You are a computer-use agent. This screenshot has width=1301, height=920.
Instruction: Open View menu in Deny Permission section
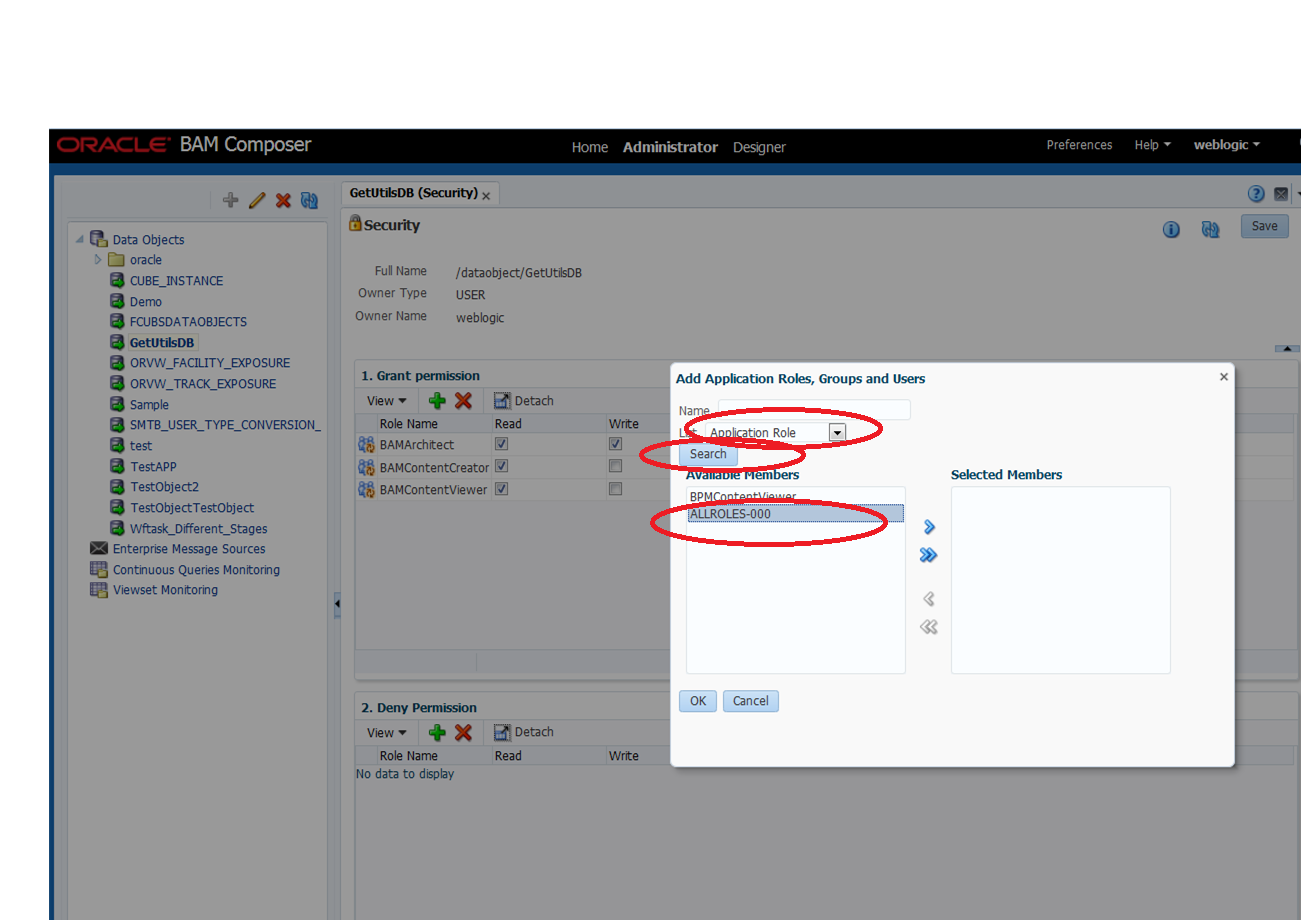pyautogui.click(x=386, y=732)
